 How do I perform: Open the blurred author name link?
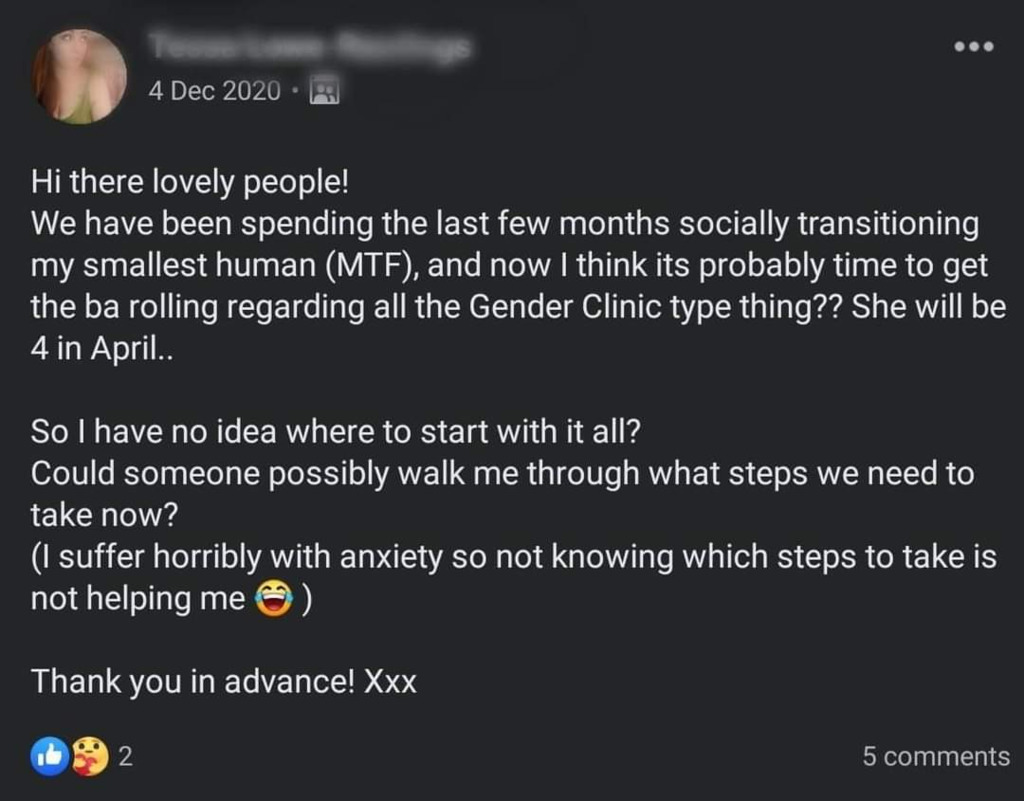[310, 45]
